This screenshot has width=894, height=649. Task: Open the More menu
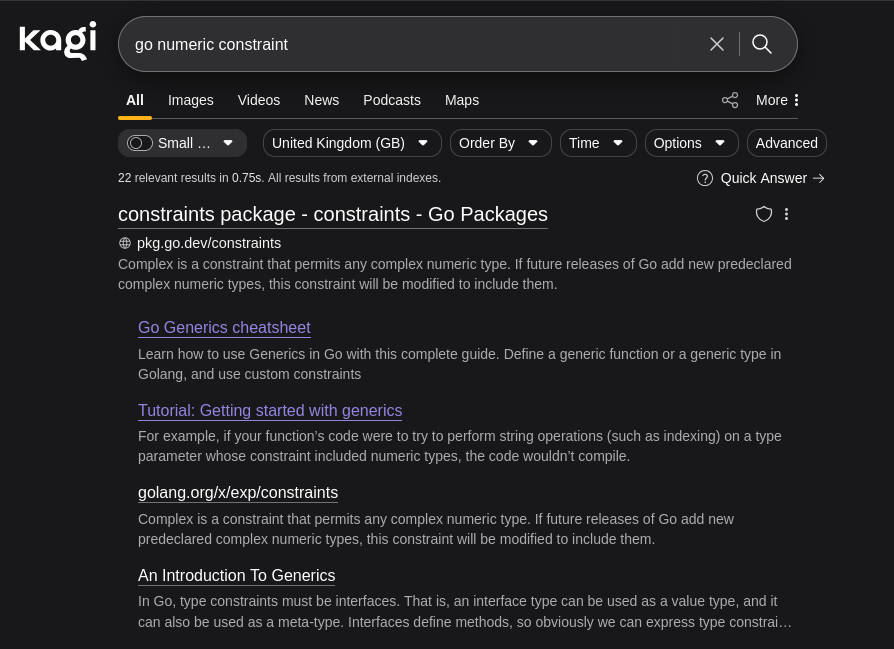click(777, 100)
